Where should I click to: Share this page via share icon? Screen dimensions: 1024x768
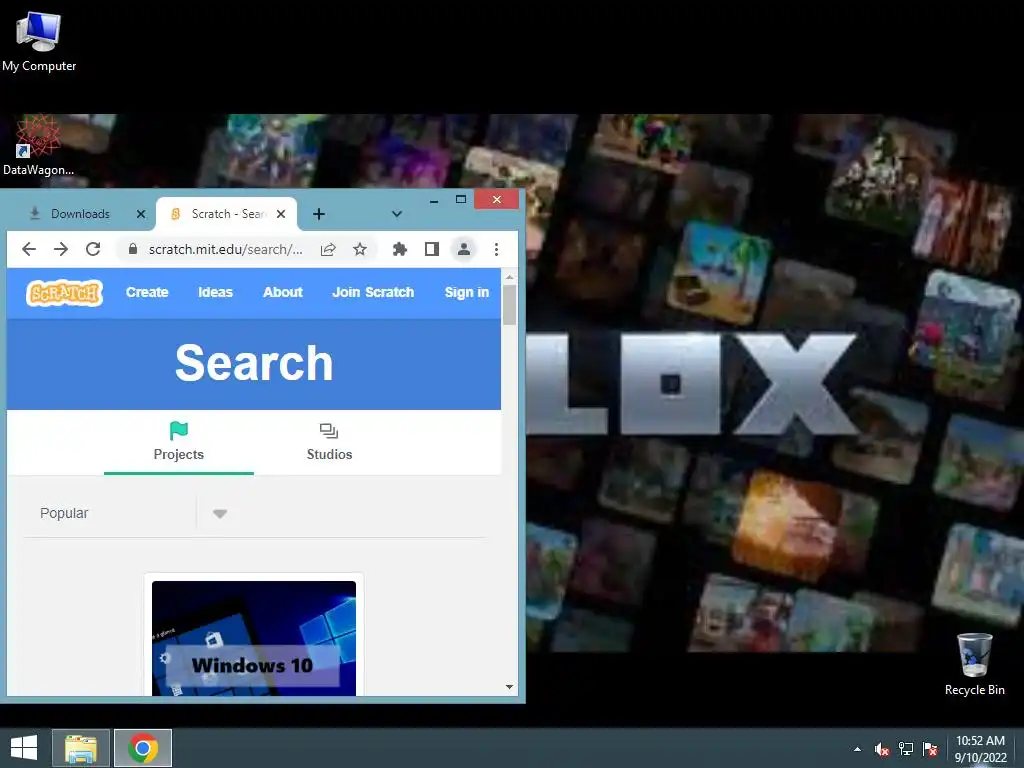coord(328,249)
